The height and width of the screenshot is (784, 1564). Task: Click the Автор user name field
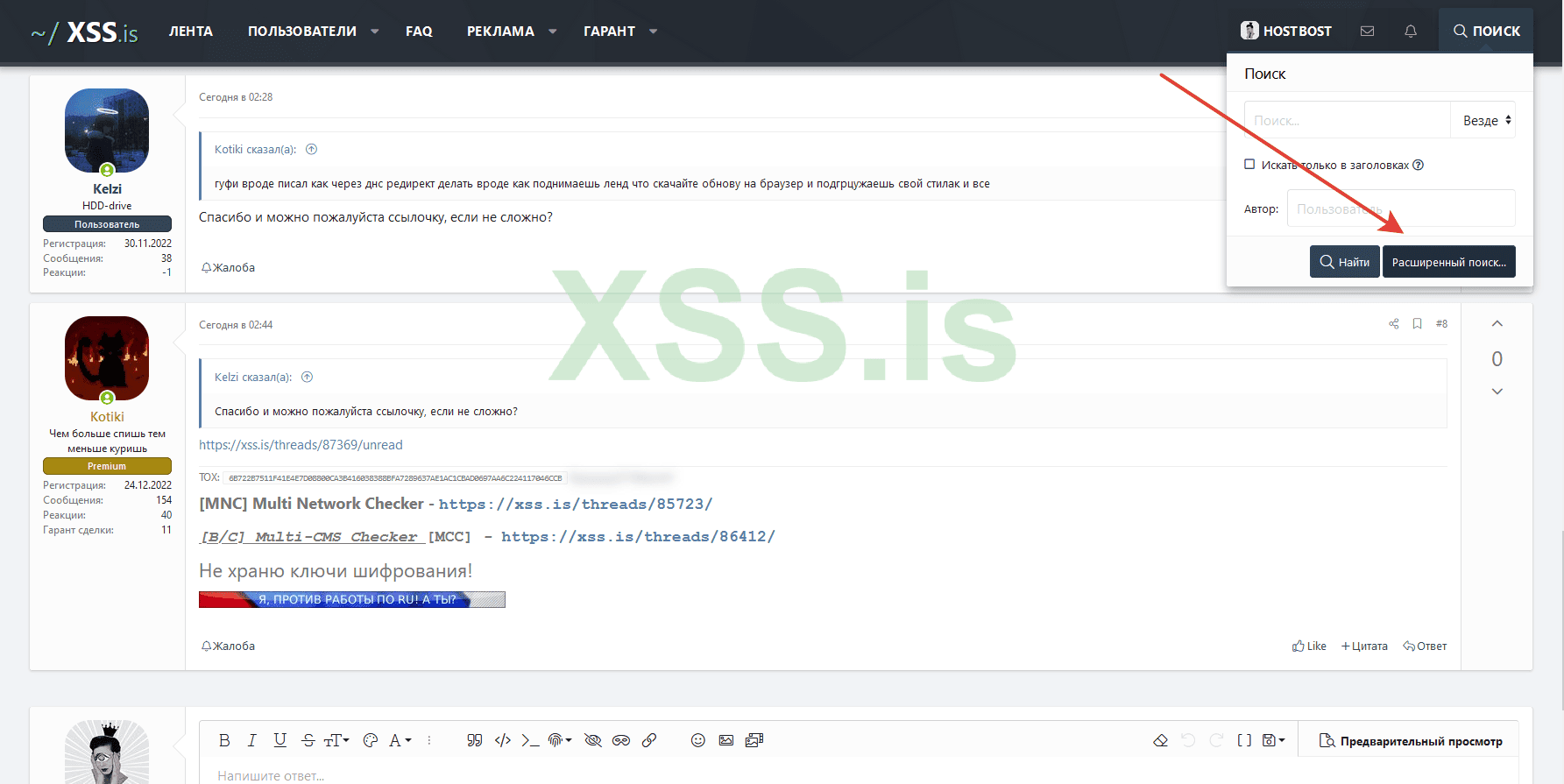click(x=1401, y=208)
